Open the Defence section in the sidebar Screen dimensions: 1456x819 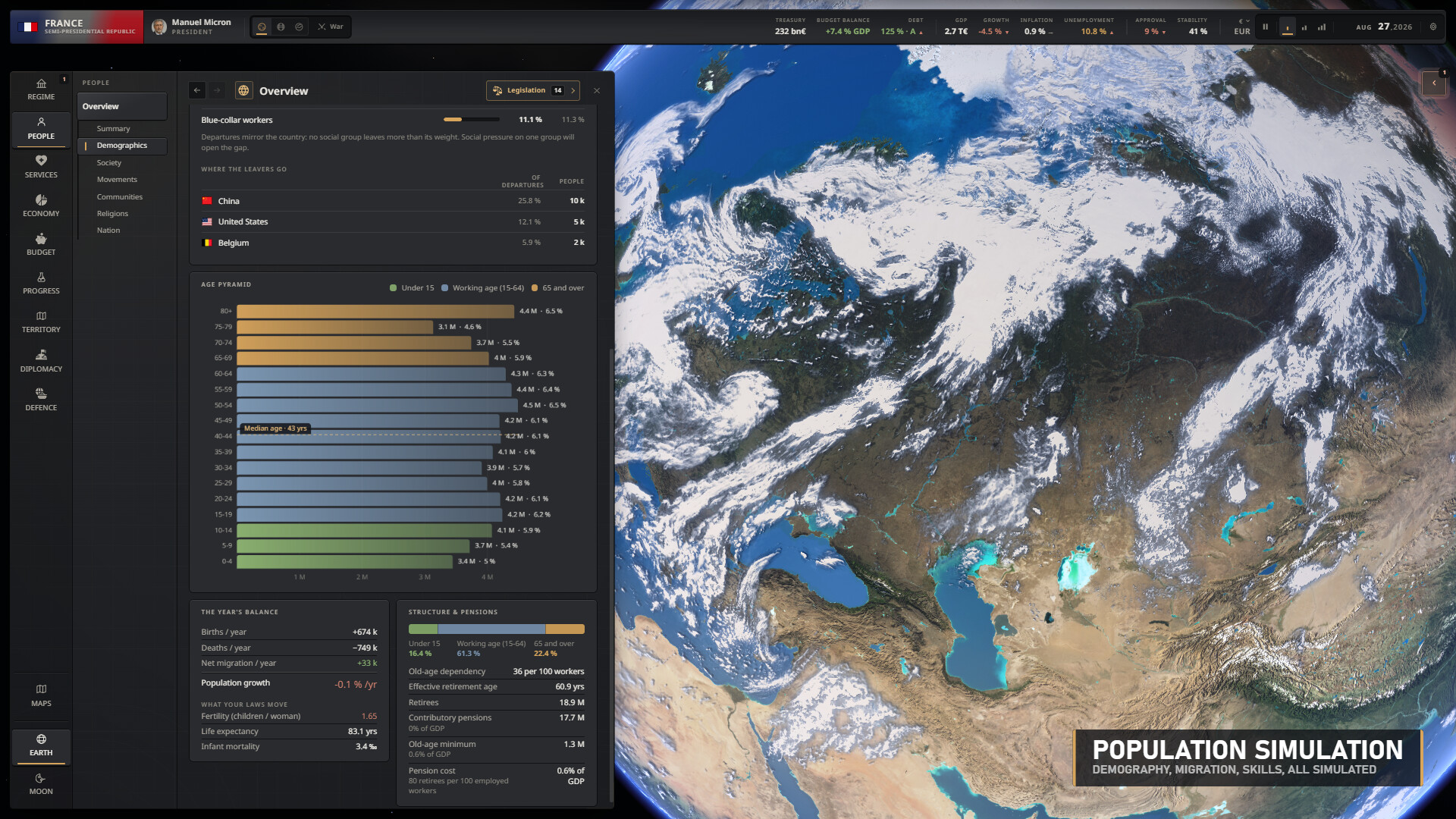[41, 400]
